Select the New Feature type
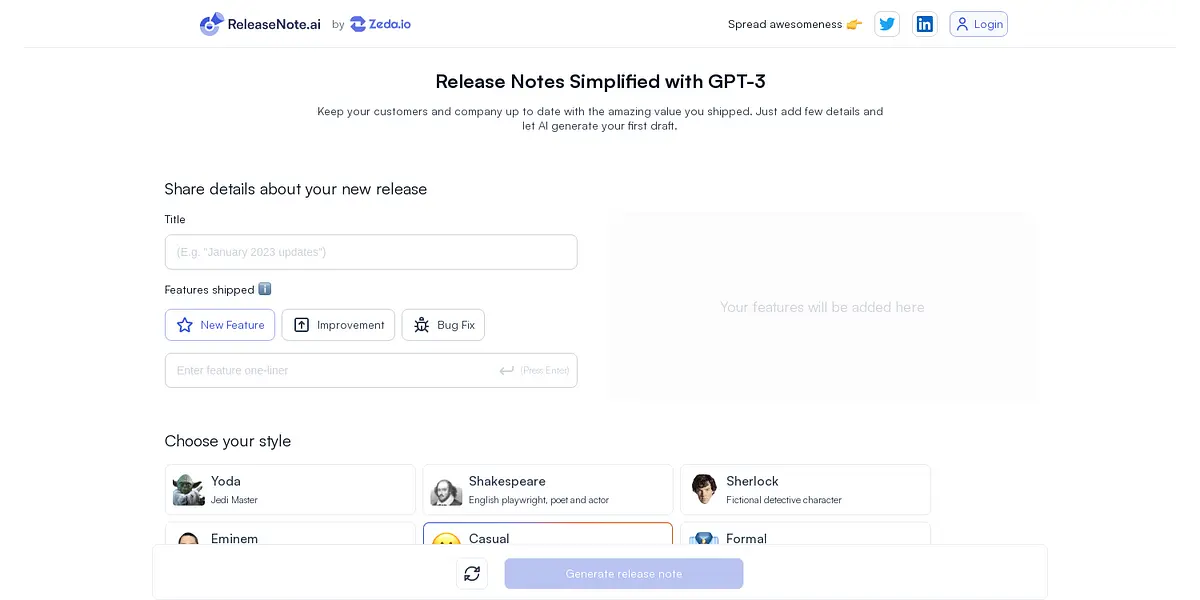The height and width of the screenshot is (600, 1200). (x=220, y=325)
